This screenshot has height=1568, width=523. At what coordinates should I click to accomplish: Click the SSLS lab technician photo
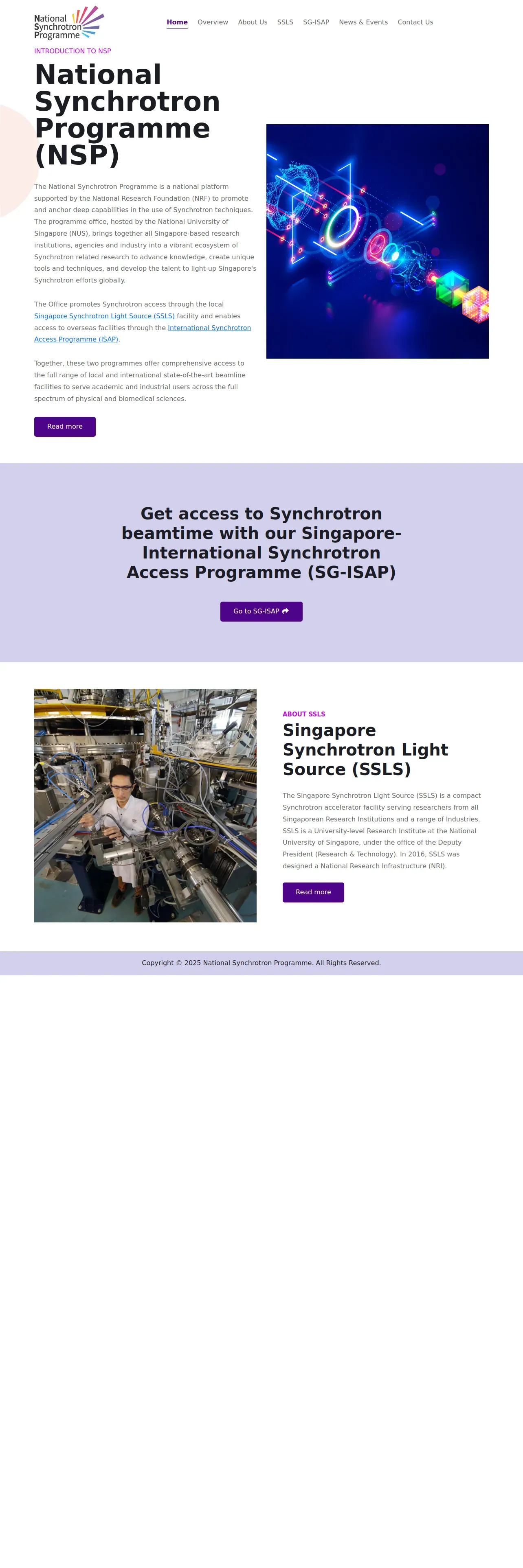click(145, 805)
